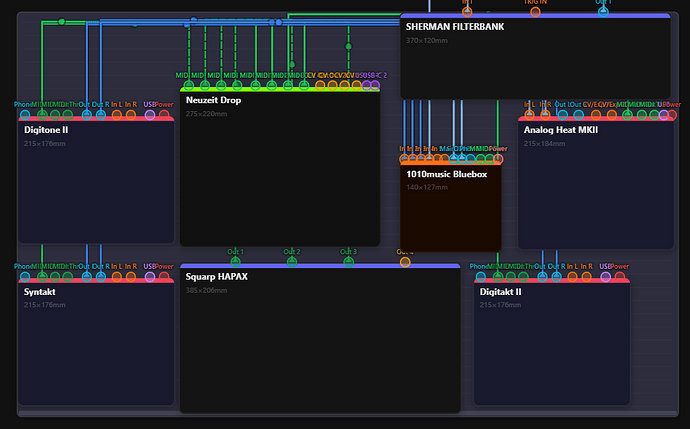Click the Sherman Filterbank Out 1 port
The image size is (690, 429).
tap(603, 12)
